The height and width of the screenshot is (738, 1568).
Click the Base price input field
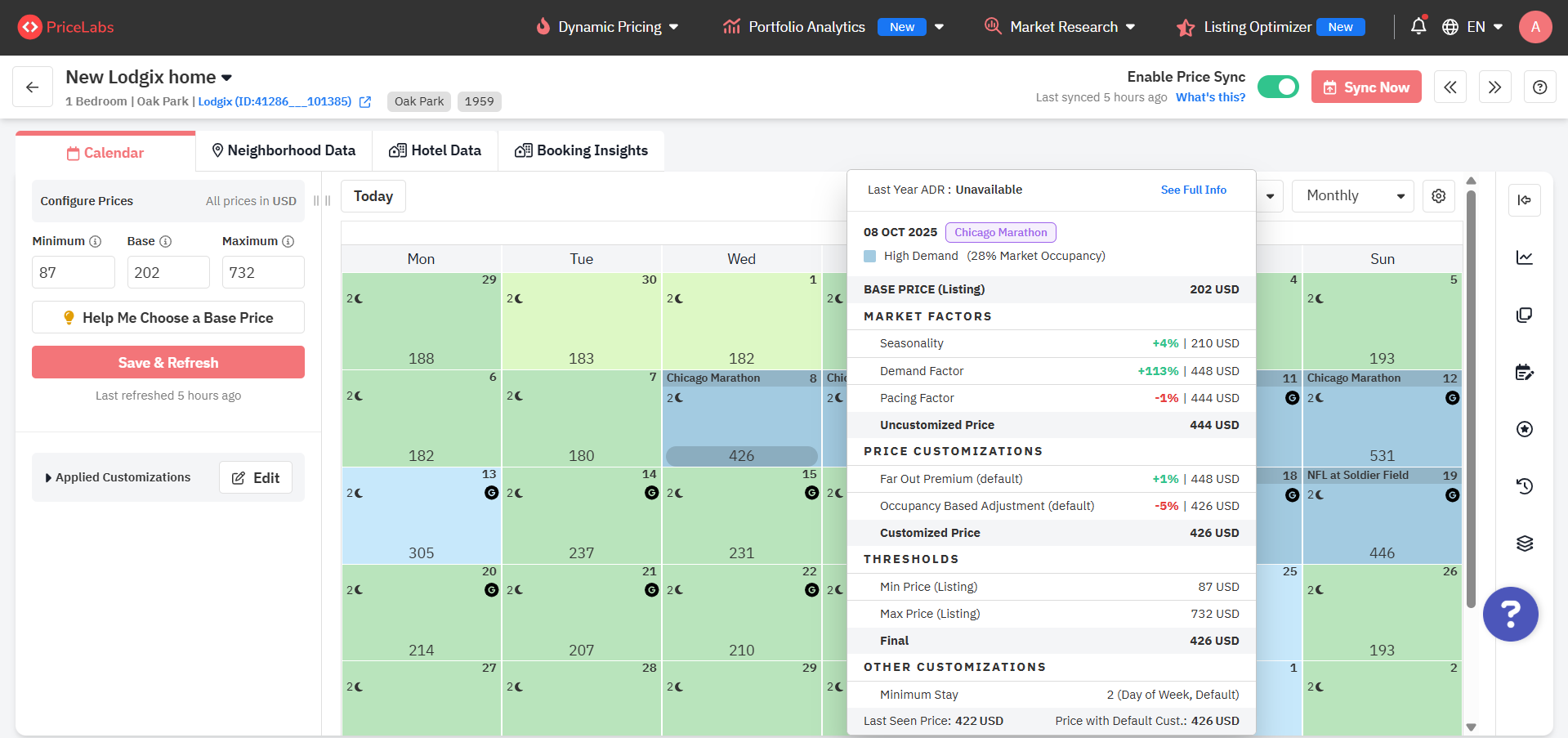[168, 272]
